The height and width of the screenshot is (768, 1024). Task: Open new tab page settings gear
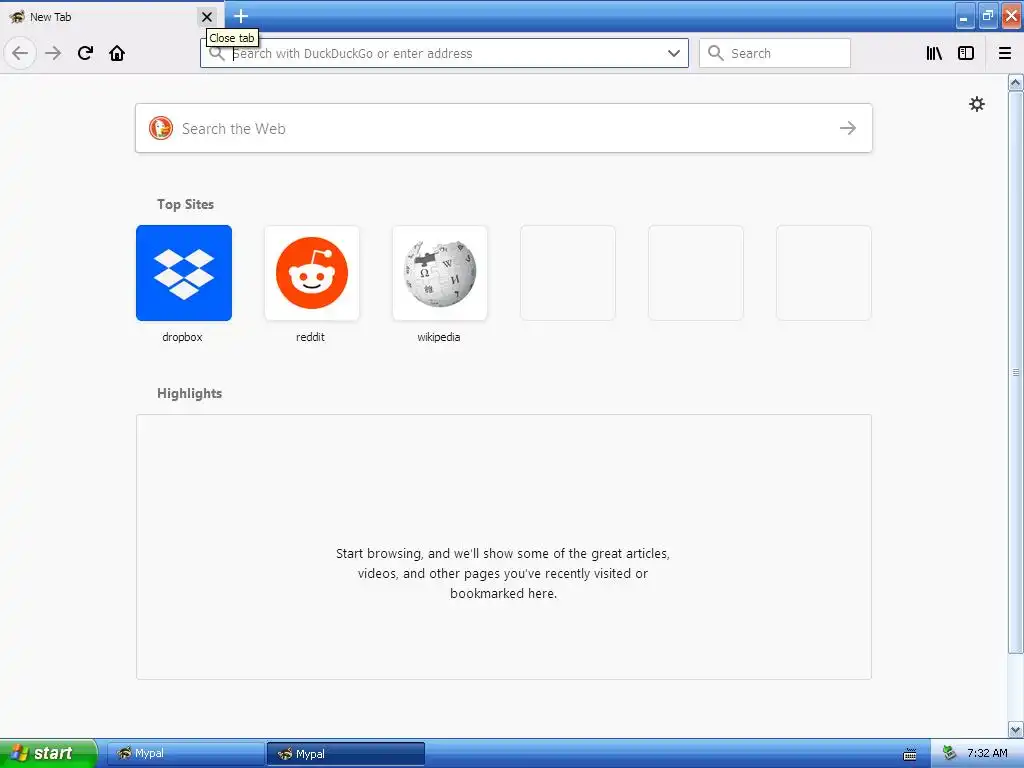(977, 104)
